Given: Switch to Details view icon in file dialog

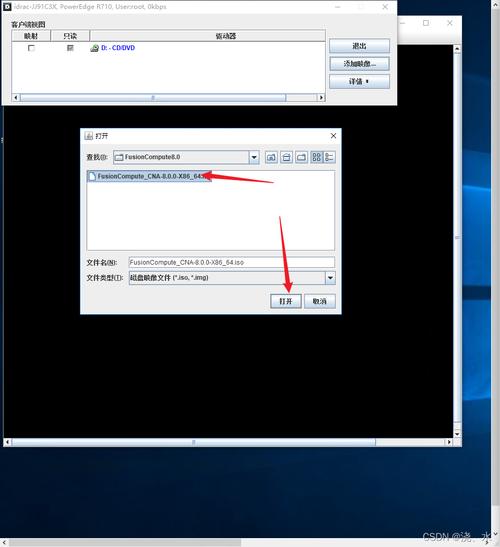Looking at the screenshot, I should click(x=329, y=157).
